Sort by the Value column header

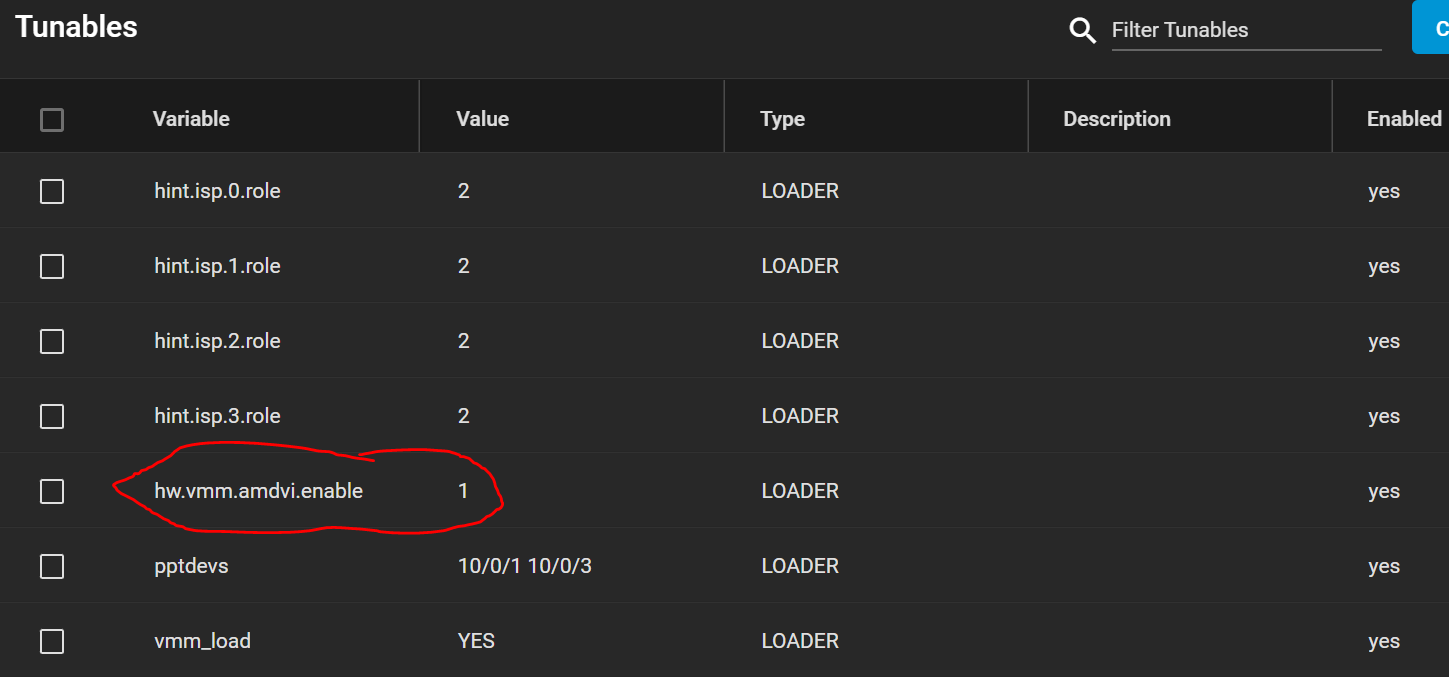(x=483, y=119)
